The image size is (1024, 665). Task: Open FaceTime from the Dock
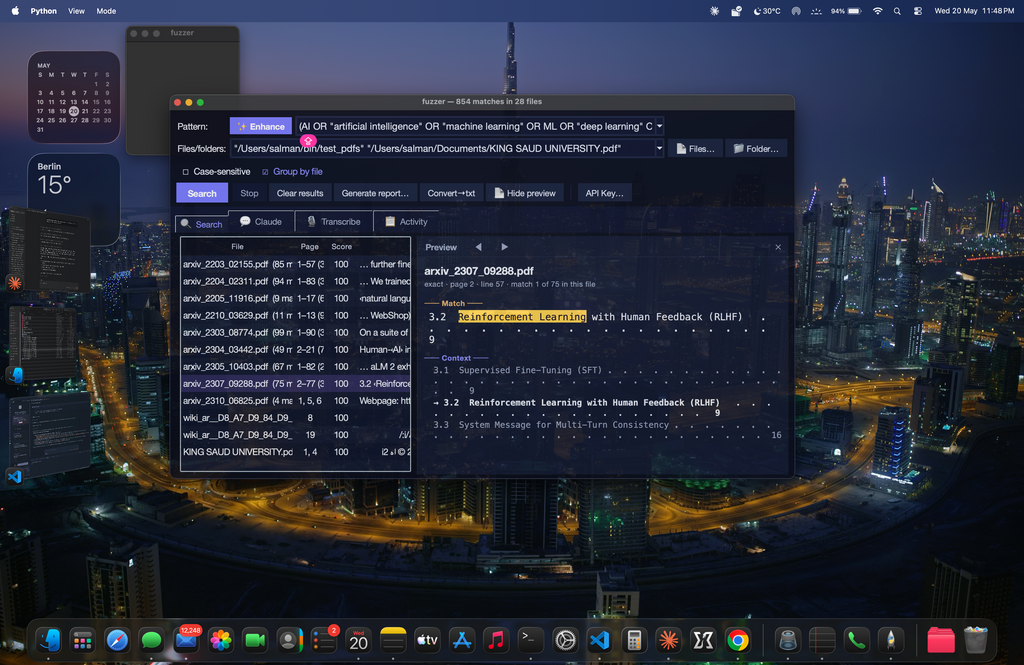255,640
